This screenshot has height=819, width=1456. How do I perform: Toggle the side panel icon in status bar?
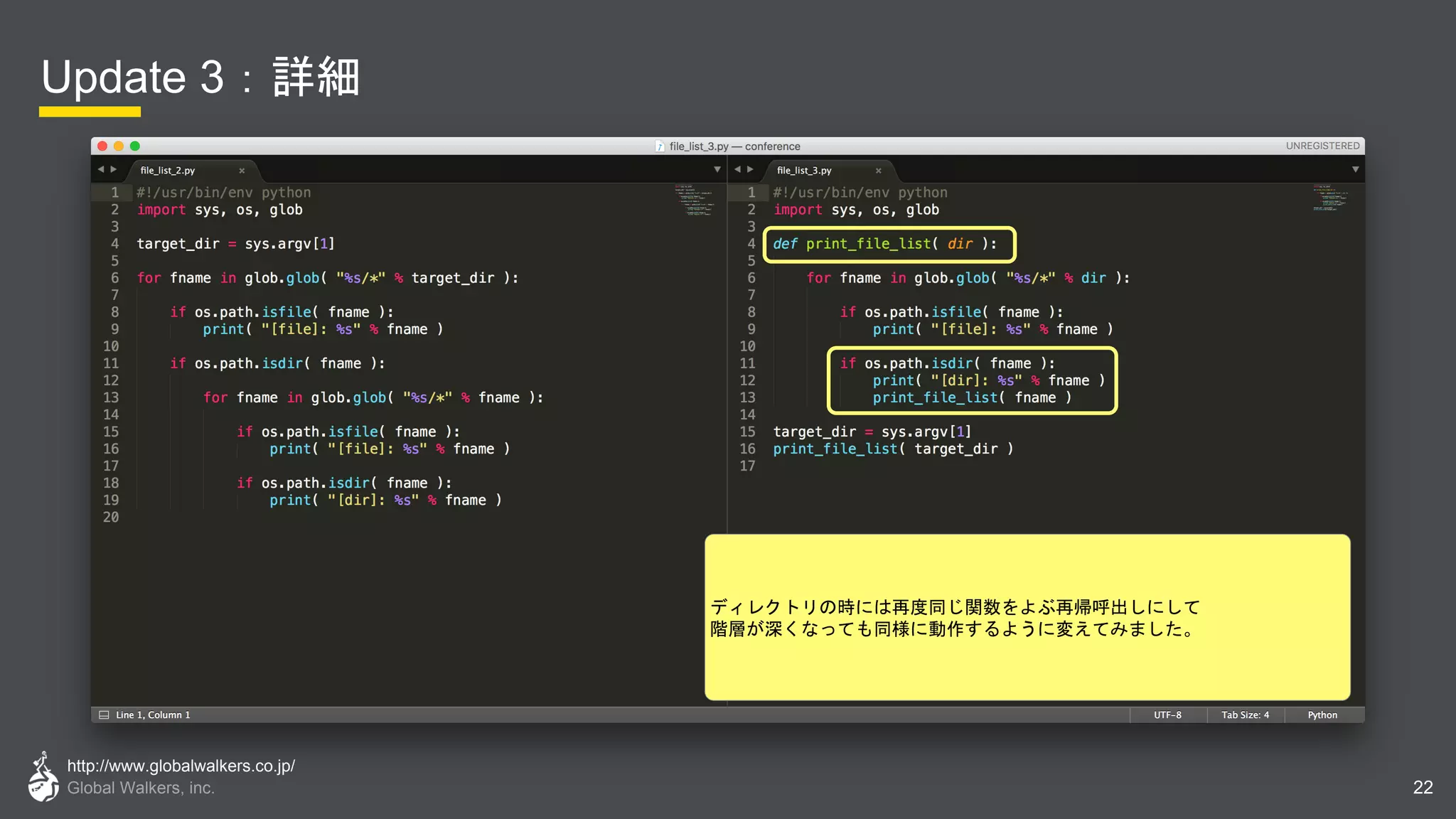pyautogui.click(x=104, y=715)
